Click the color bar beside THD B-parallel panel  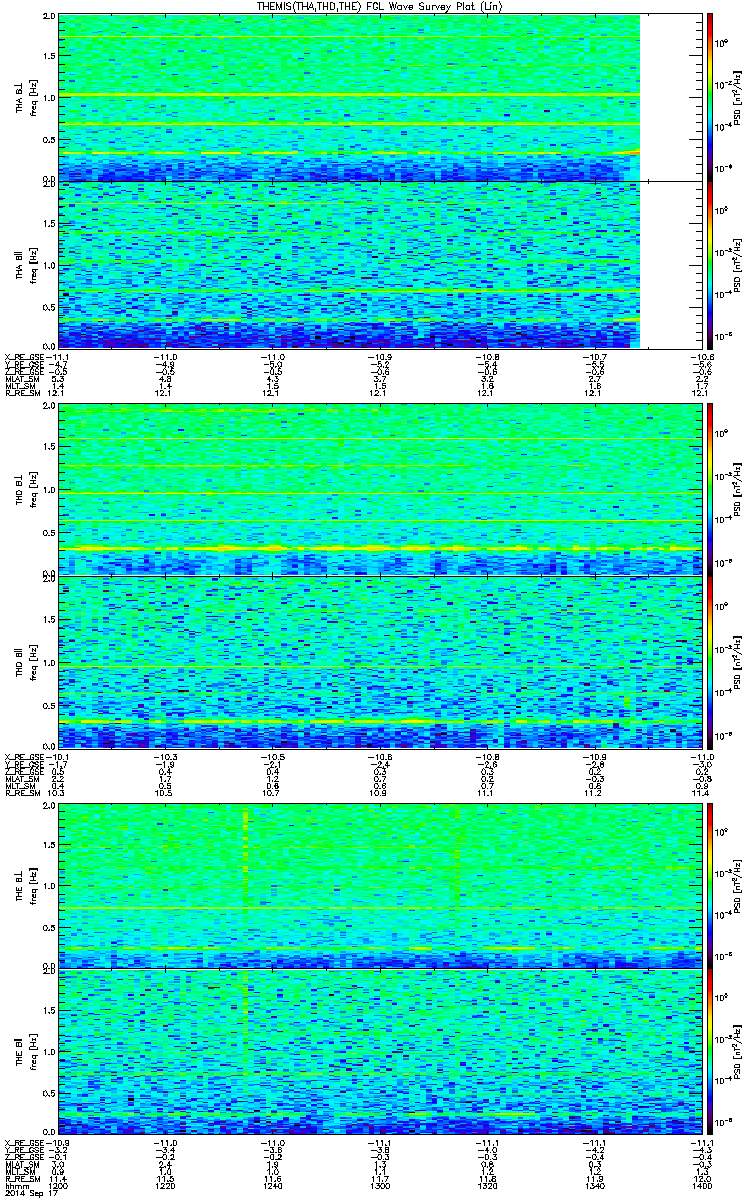pos(709,662)
